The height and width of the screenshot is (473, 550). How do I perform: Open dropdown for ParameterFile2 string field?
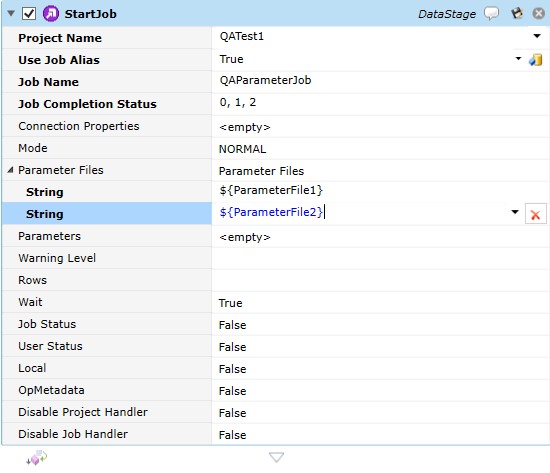pos(515,212)
